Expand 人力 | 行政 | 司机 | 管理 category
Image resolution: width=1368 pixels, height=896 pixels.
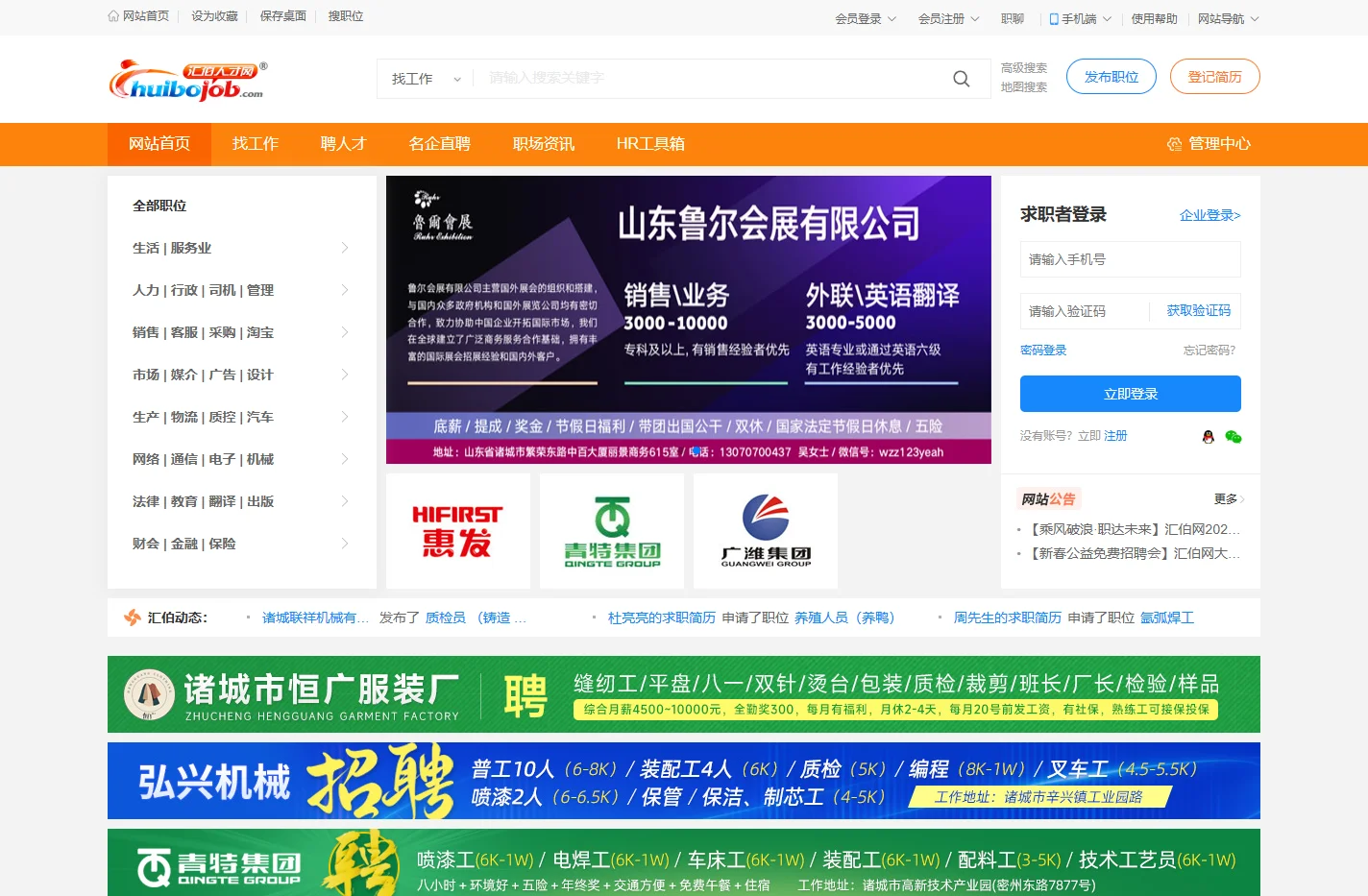click(x=242, y=290)
